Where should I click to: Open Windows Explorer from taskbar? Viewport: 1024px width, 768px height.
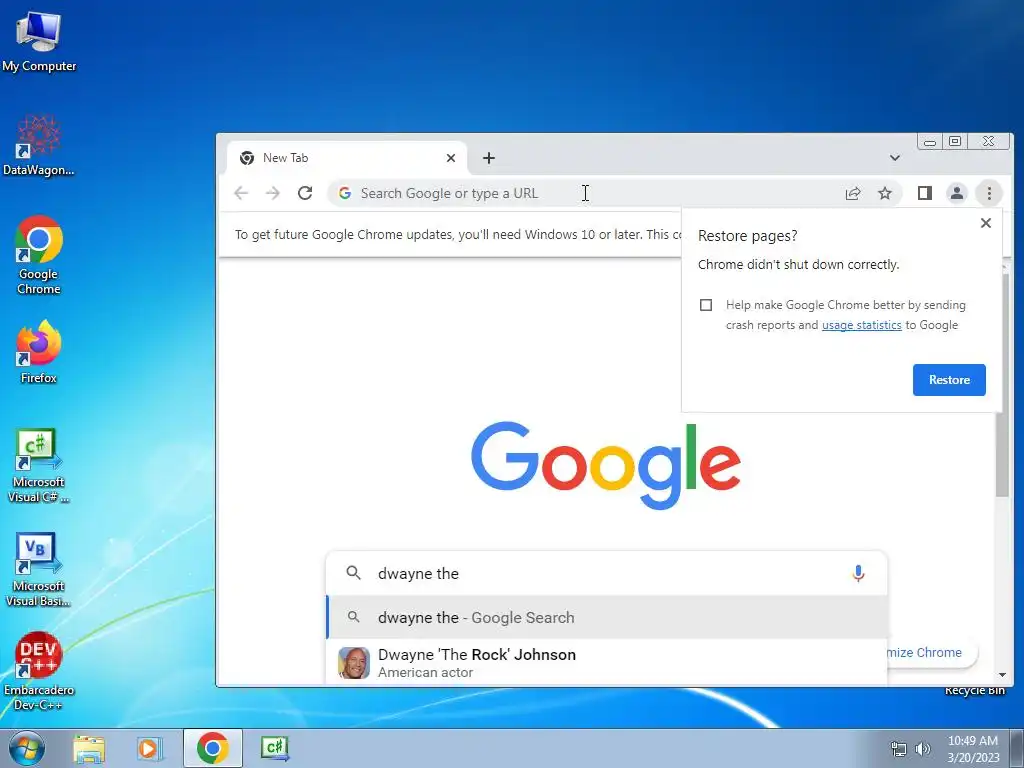pos(89,749)
